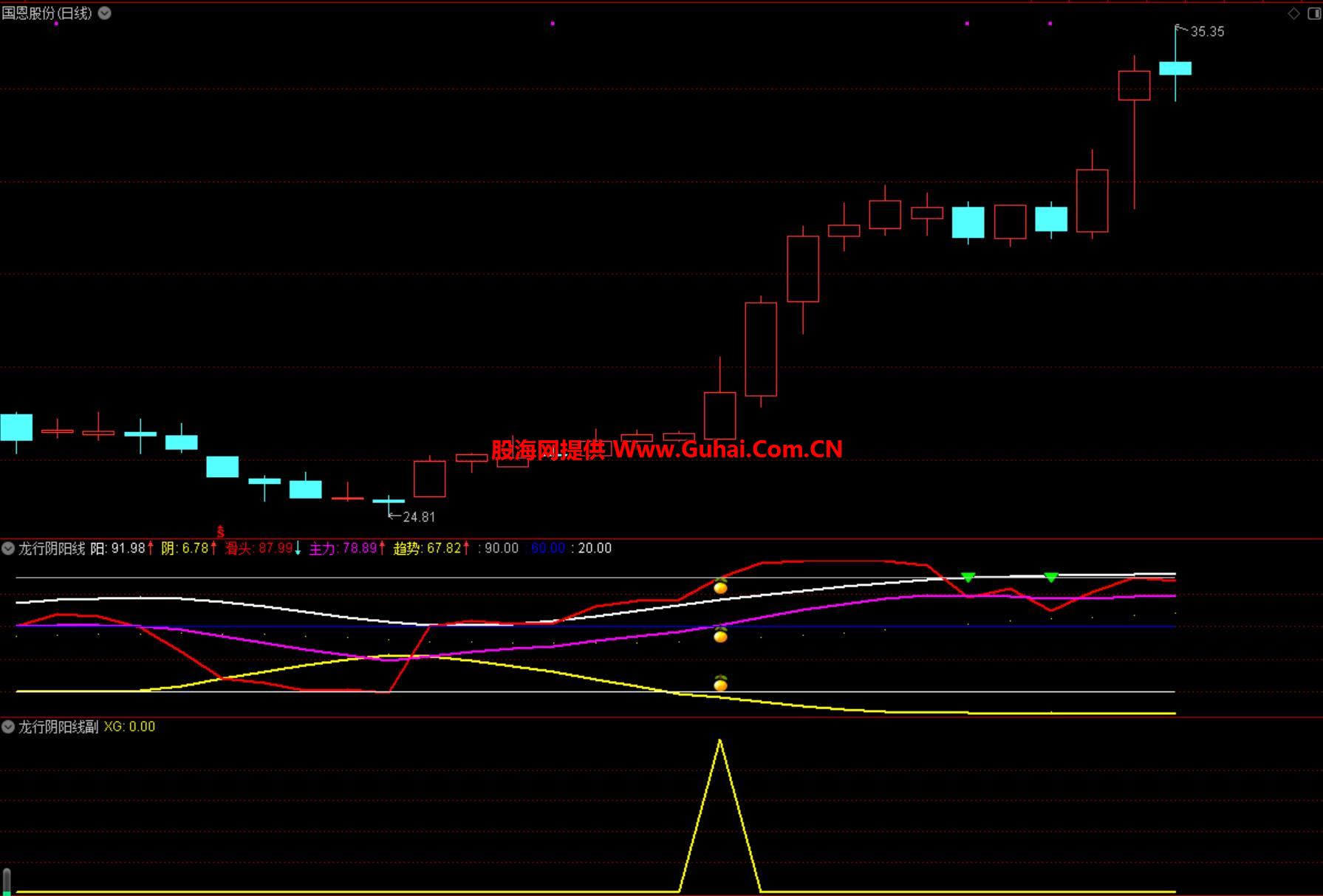Click the yellow XG spike peak
The width and height of the screenshot is (1323, 896).
719,740
